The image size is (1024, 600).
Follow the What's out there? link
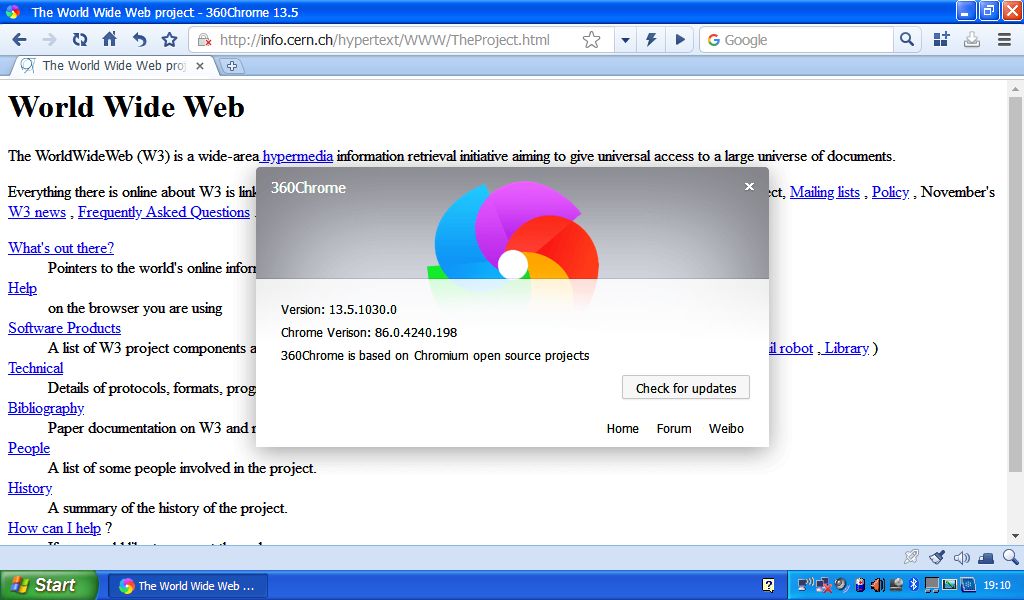click(61, 248)
